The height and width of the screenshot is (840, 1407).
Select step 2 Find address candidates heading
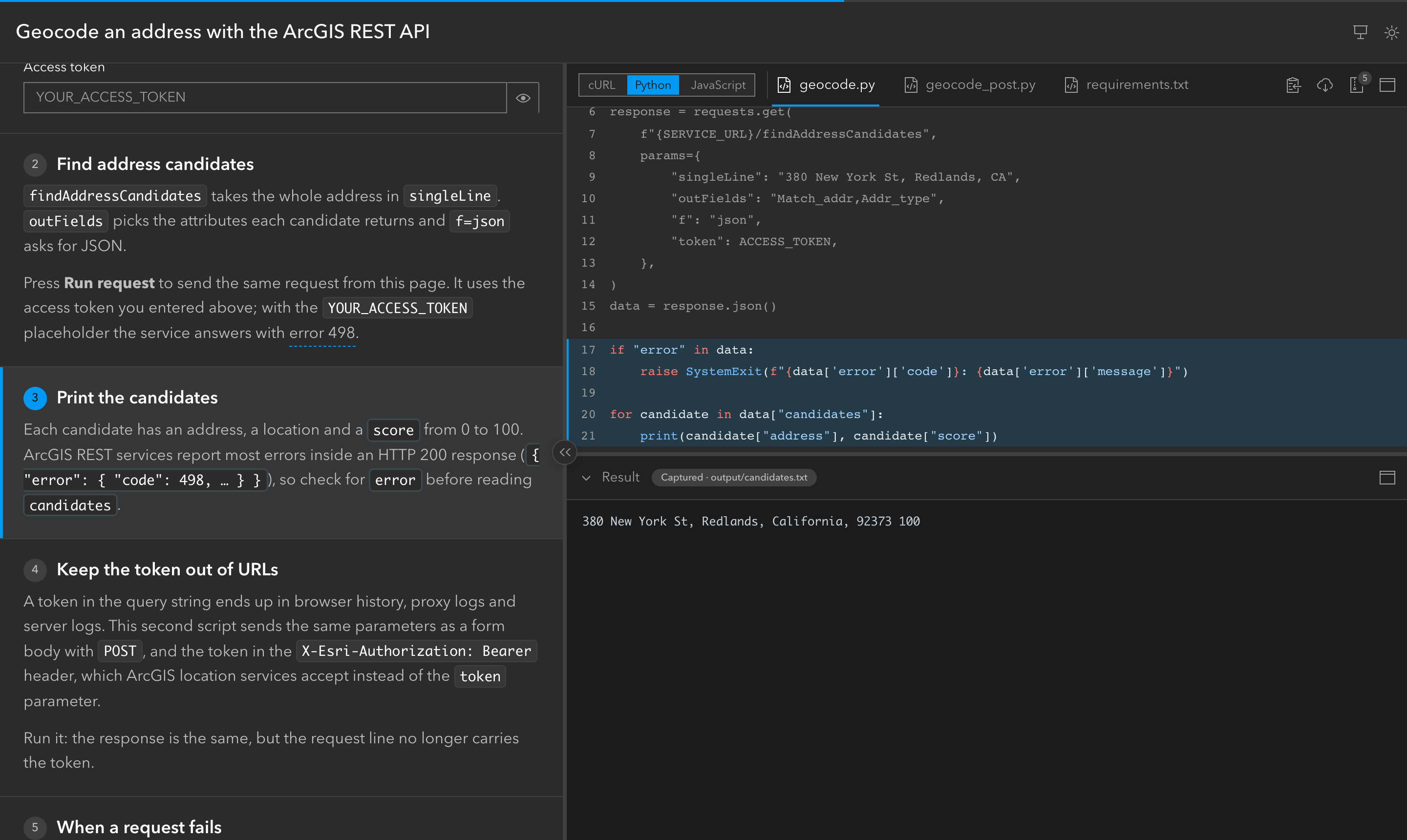tap(155, 164)
